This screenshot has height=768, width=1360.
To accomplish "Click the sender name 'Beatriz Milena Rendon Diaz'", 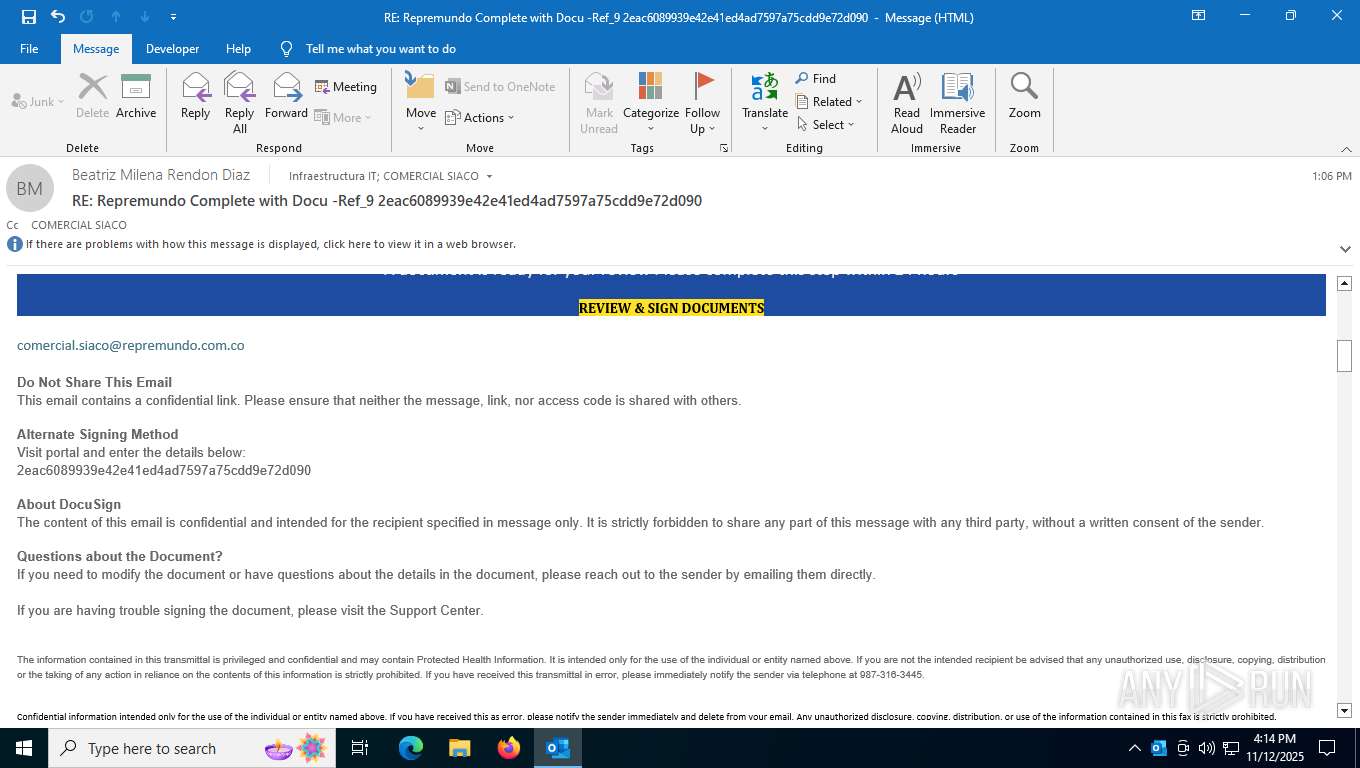I will click(x=161, y=175).
